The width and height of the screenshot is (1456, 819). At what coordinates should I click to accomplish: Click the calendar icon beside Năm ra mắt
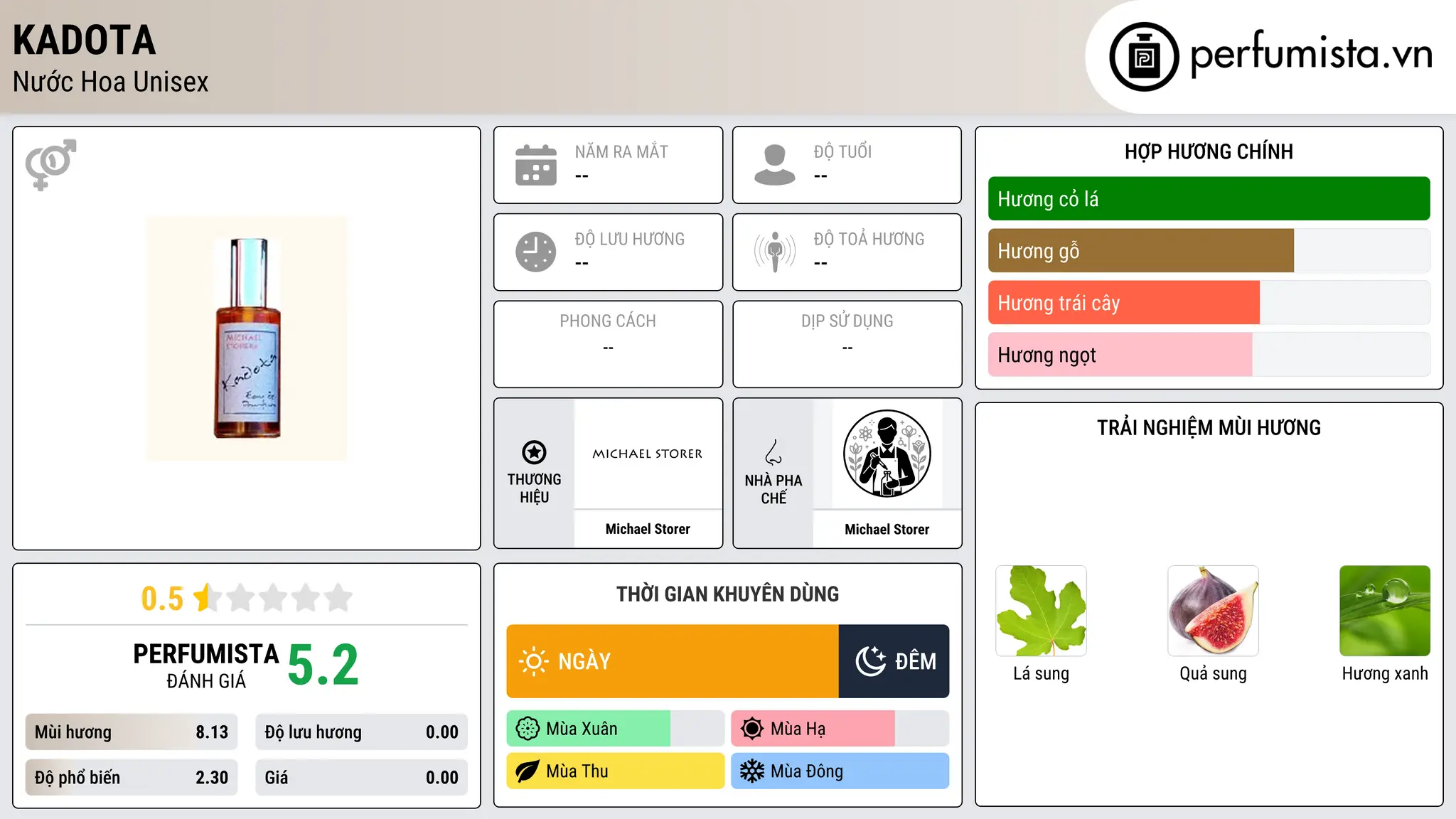tap(536, 165)
